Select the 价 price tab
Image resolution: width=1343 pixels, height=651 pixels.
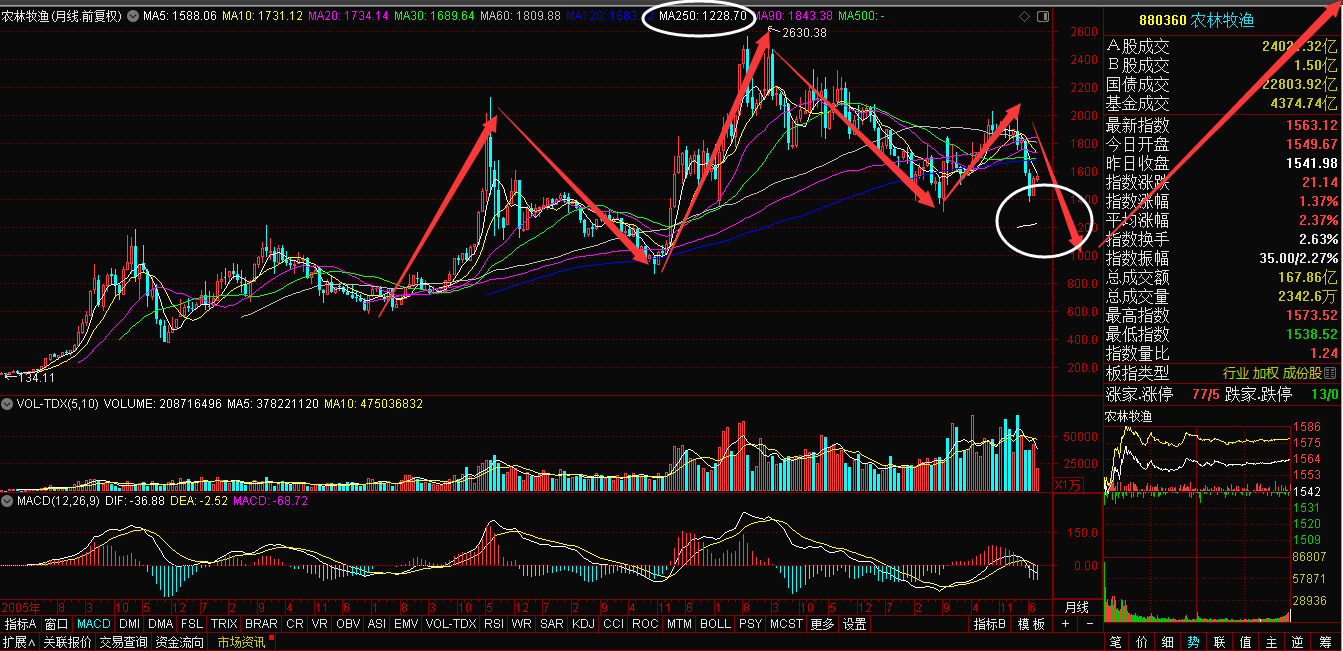(x=1142, y=642)
